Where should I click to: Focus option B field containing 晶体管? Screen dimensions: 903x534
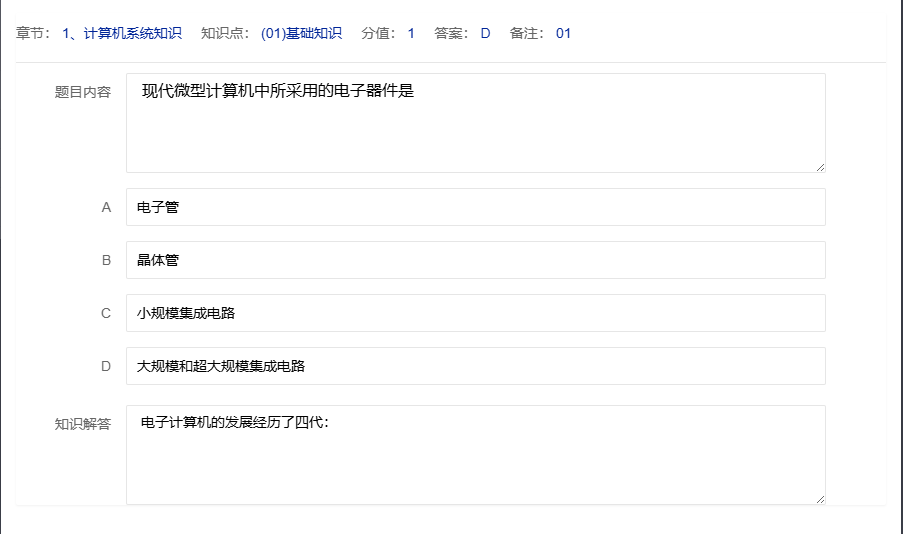point(475,260)
